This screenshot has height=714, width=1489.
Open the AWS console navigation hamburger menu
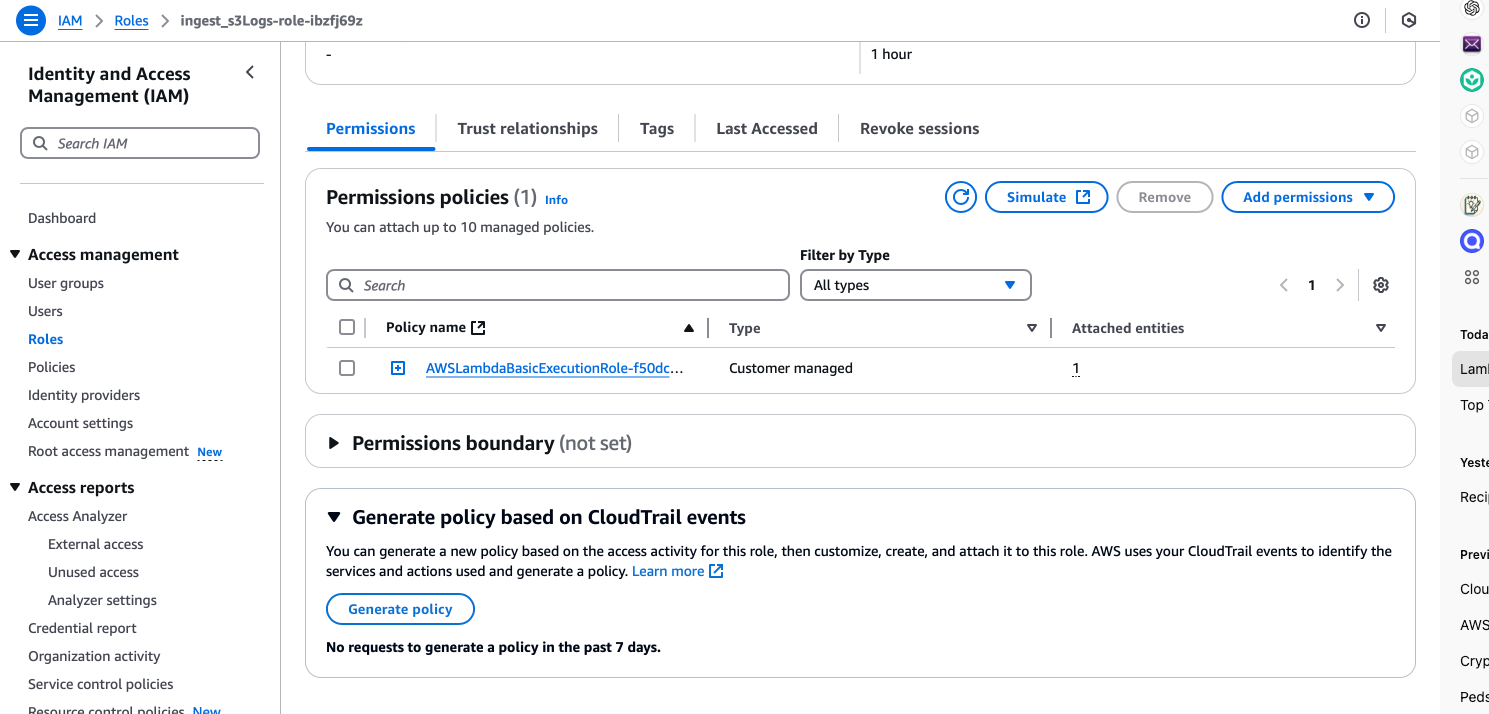(31, 20)
